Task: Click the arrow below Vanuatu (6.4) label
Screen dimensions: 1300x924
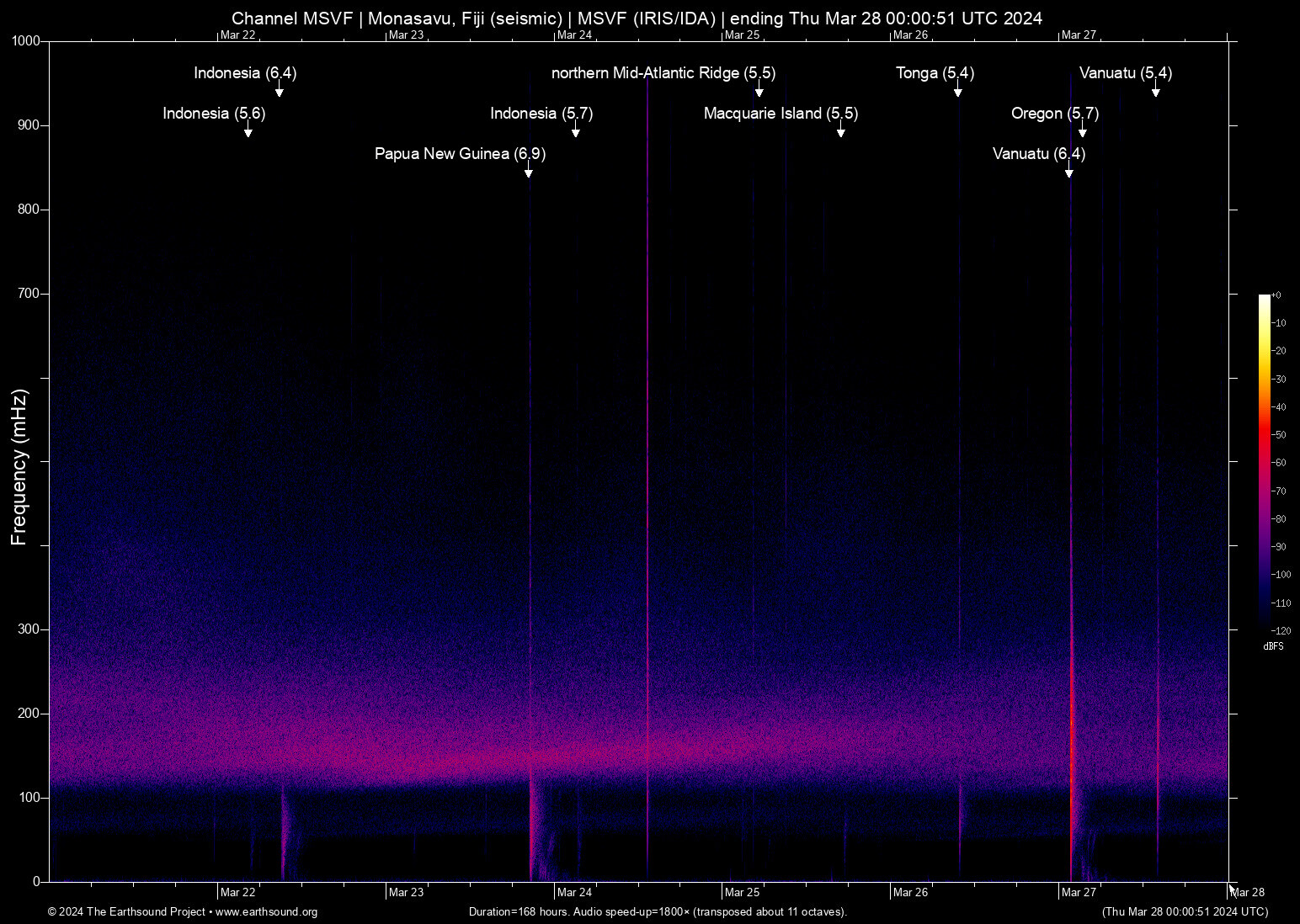Action: 1069,171
